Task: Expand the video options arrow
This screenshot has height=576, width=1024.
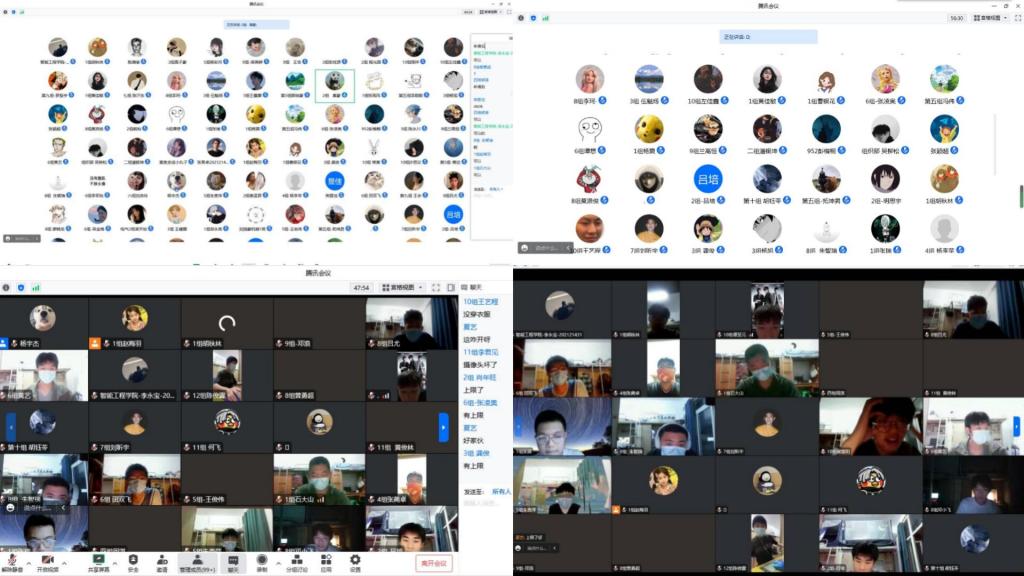Action: pos(63,560)
